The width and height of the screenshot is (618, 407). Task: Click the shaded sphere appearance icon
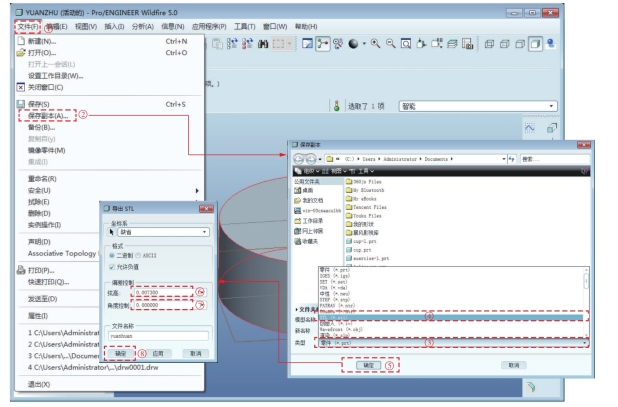[x=353, y=44]
